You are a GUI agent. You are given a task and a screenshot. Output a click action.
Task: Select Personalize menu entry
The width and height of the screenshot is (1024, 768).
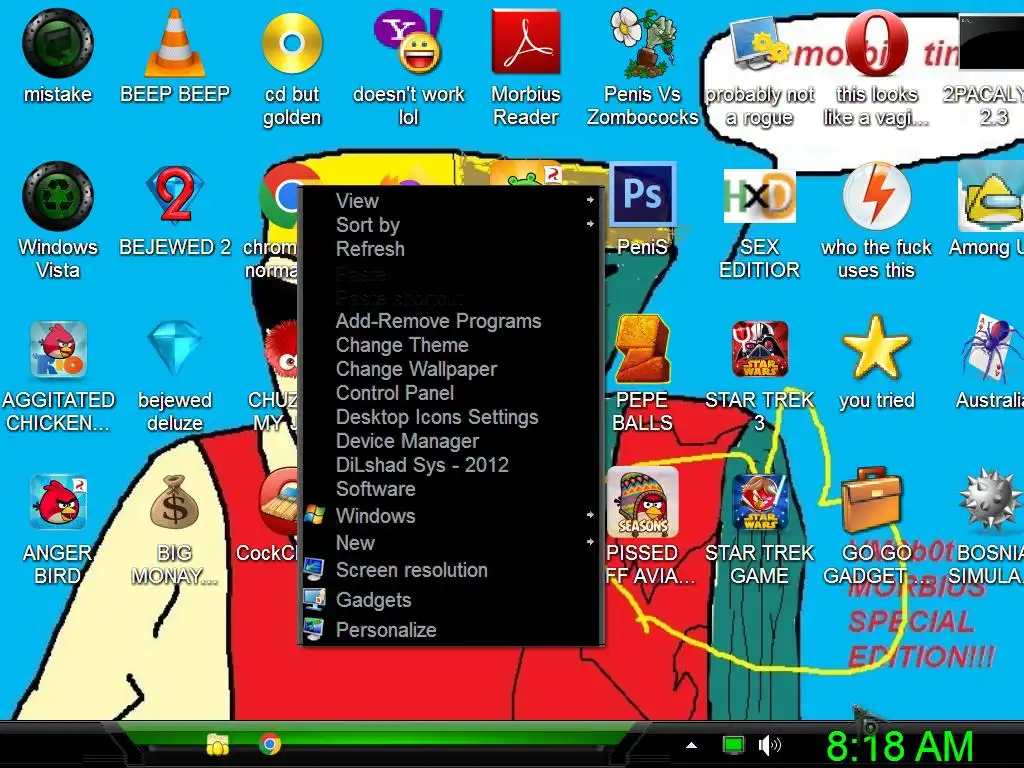pos(451,630)
